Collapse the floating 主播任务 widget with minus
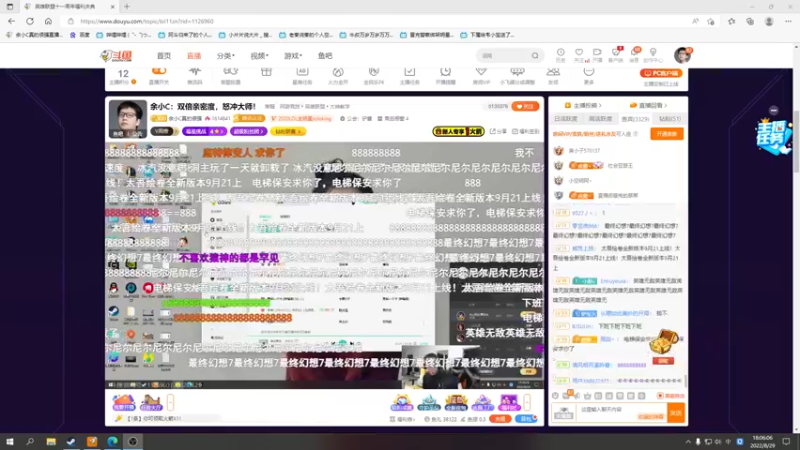Image resolution: width=800 pixels, height=450 pixels. coord(773,110)
